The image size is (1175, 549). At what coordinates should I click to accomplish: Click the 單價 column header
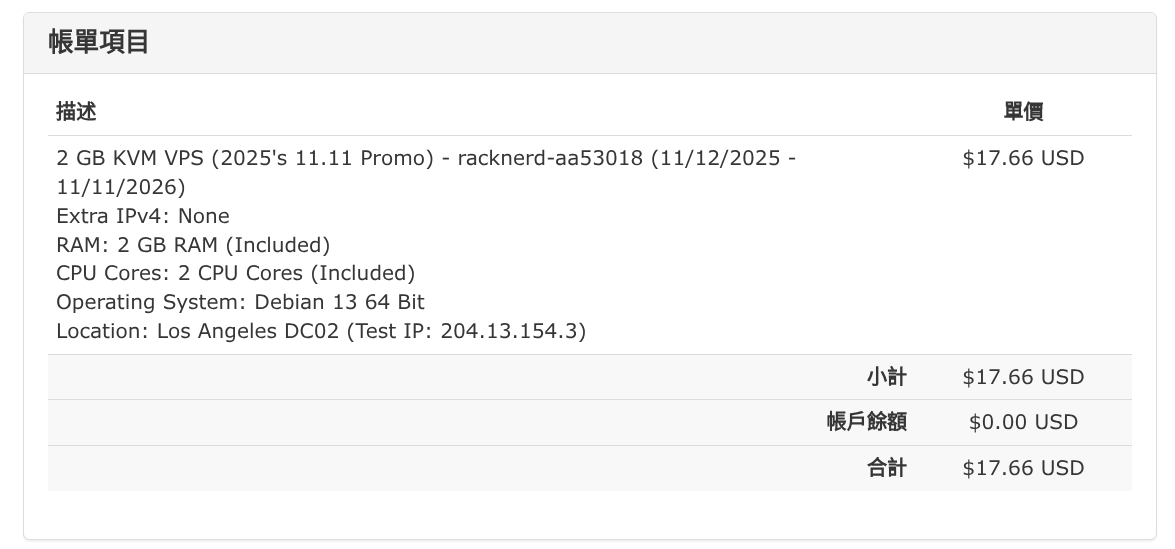pos(1023,111)
